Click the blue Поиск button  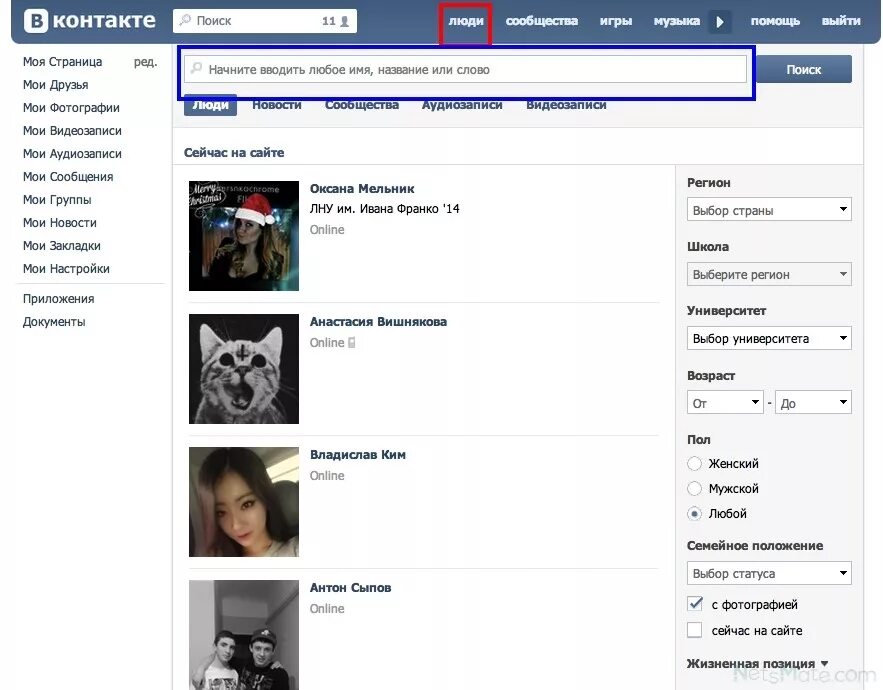[x=804, y=69]
